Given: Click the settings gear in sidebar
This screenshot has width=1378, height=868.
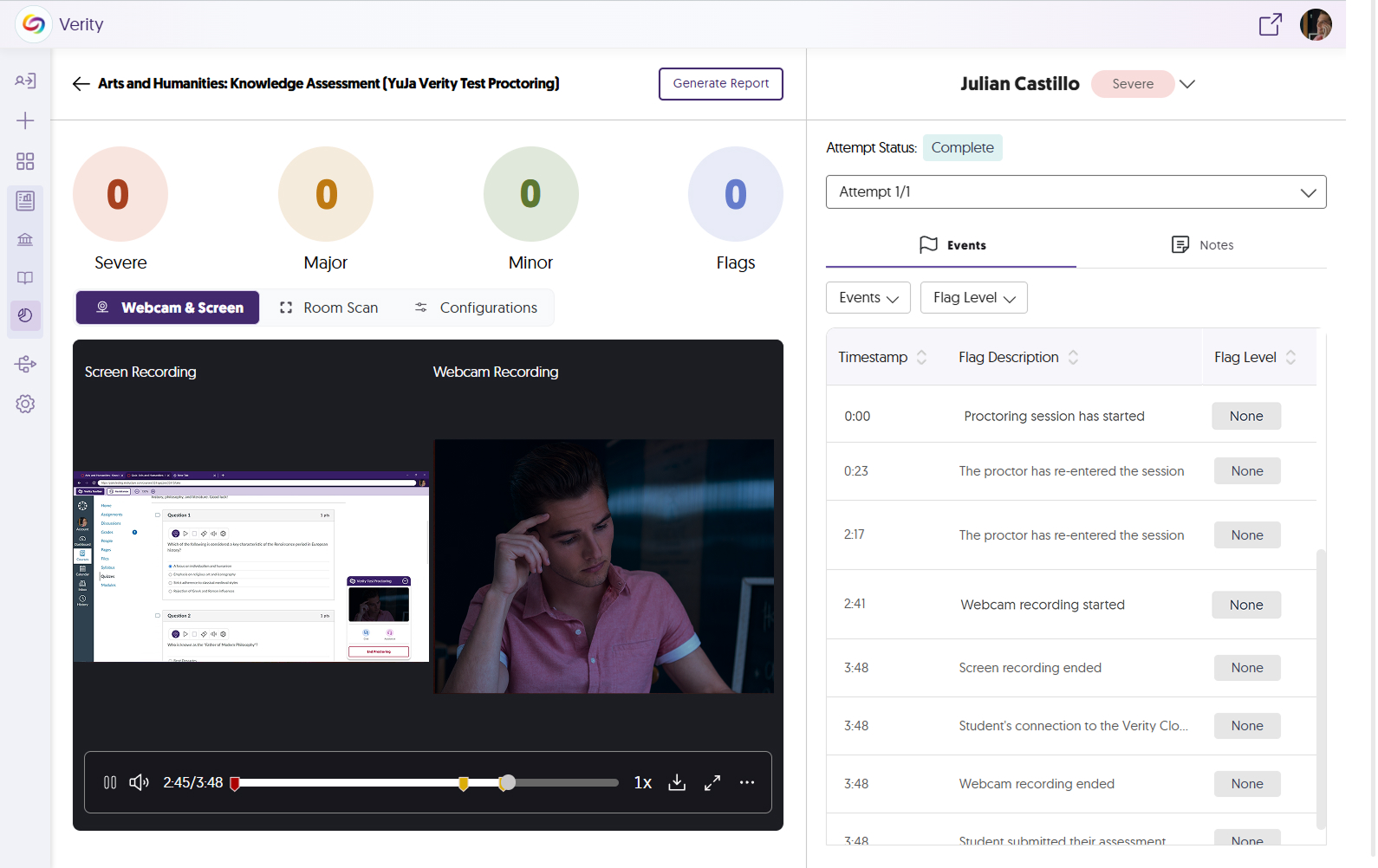Looking at the screenshot, I should tap(25, 404).
